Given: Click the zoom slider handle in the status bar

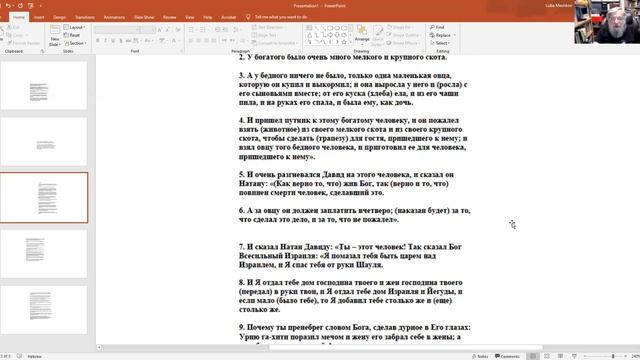Looking at the screenshot, I should 613,356.
